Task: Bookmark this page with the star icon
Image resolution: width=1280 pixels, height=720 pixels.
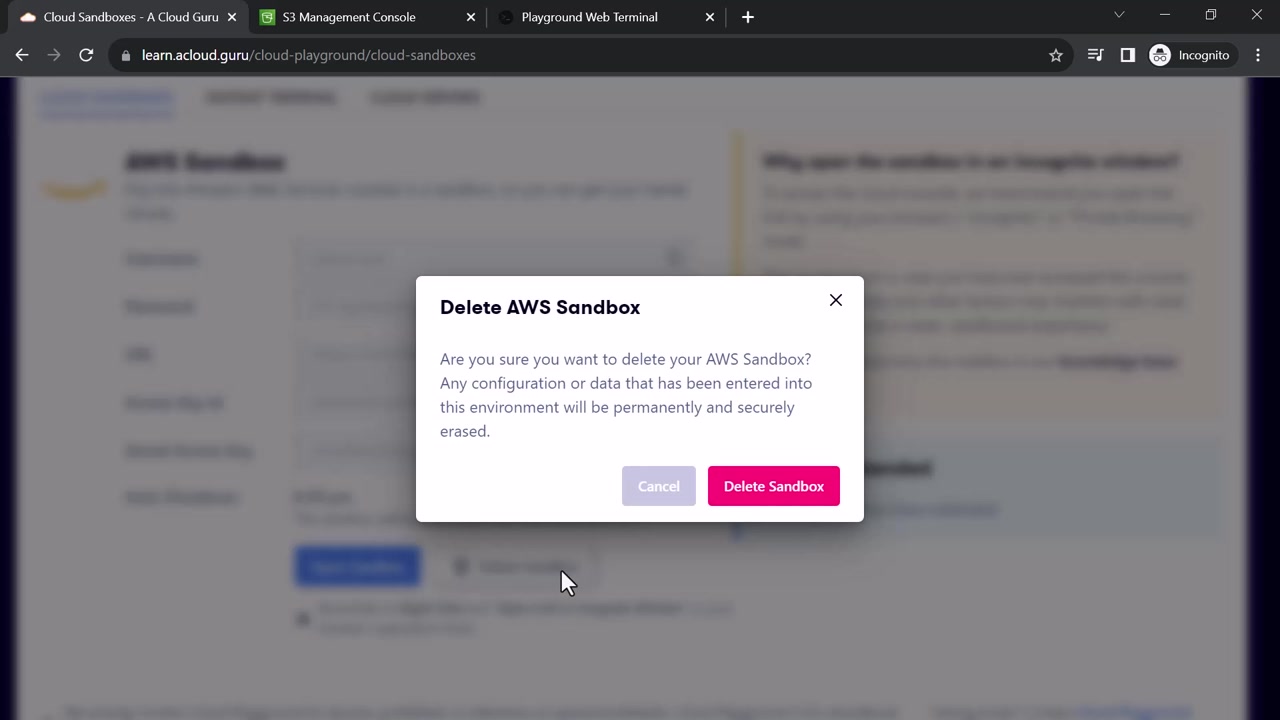Action: (x=1056, y=55)
